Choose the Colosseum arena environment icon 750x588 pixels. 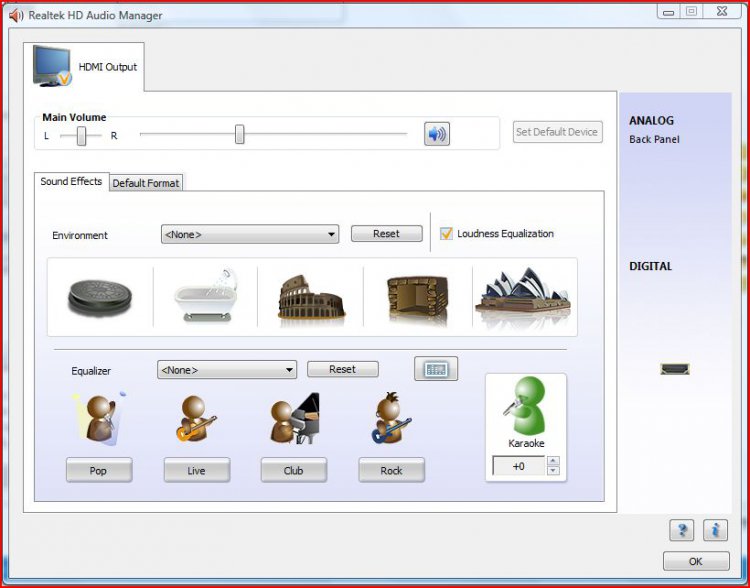[x=311, y=298]
